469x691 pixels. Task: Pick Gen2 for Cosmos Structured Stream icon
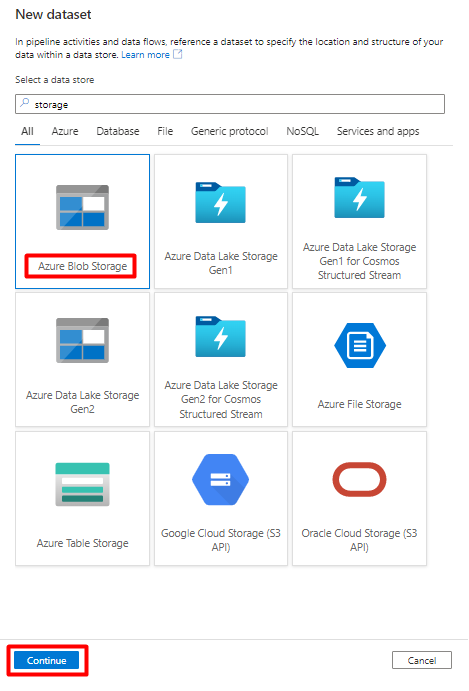point(220,336)
